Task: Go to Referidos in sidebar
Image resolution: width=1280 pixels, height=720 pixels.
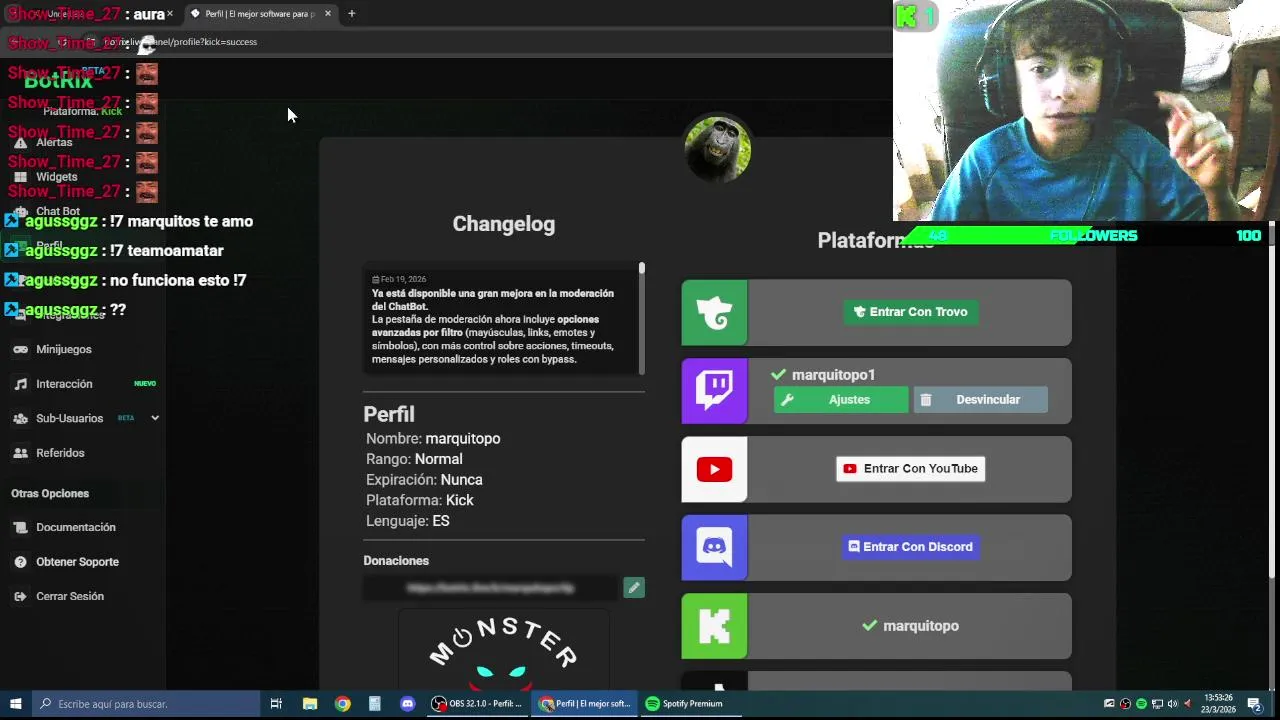Action: (60, 453)
